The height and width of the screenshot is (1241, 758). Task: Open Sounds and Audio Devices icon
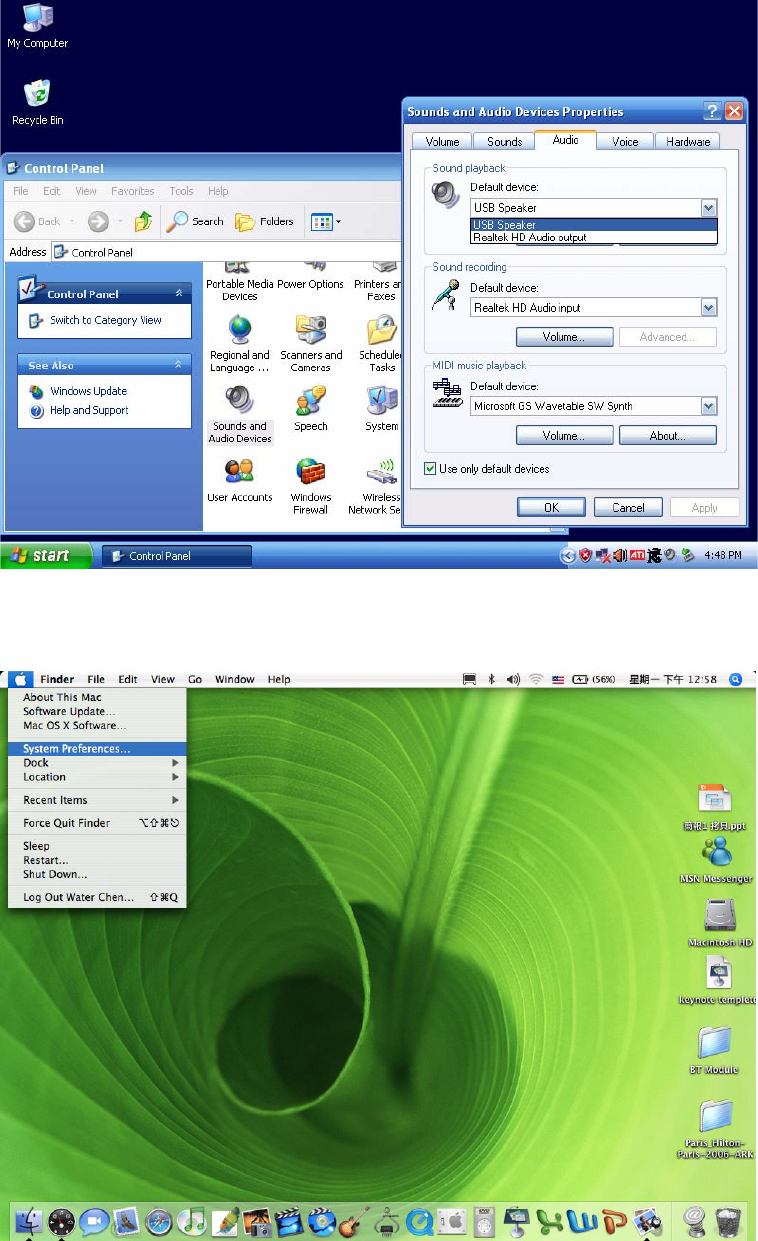[240, 415]
